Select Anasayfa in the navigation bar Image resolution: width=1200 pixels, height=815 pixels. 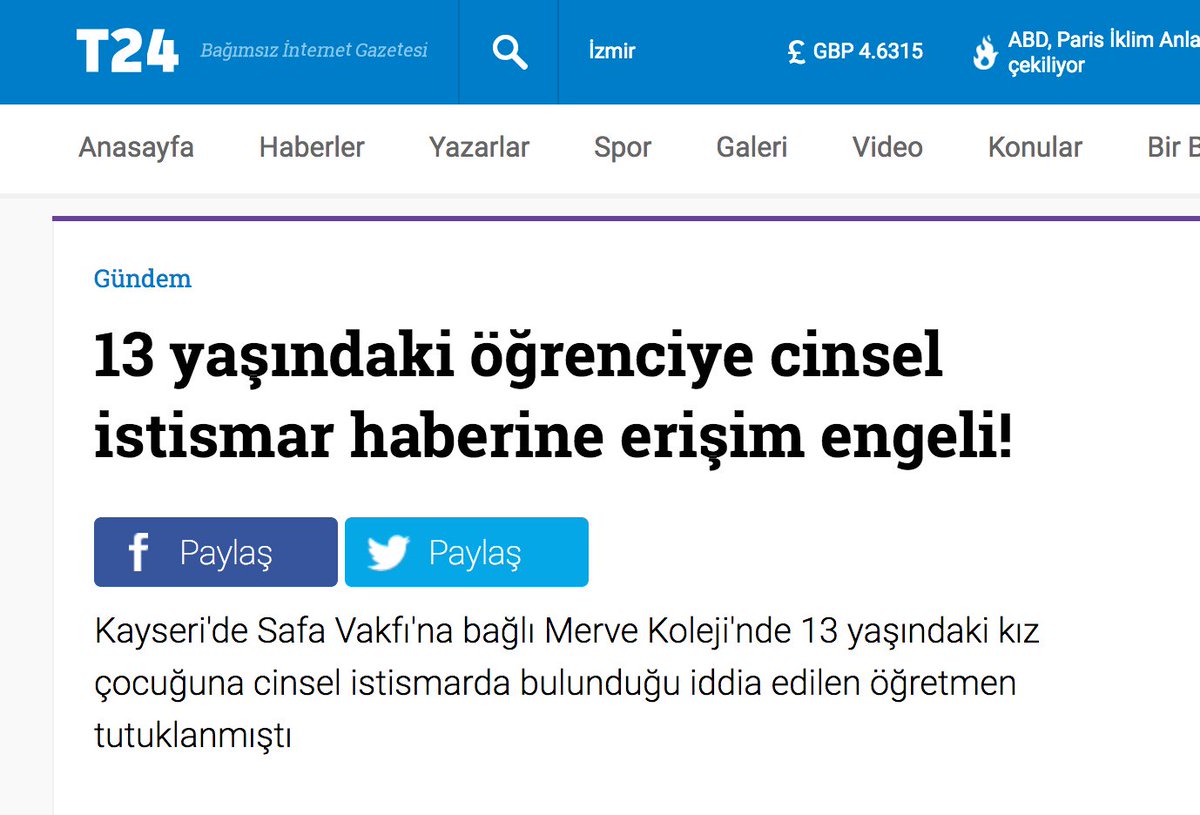coord(136,147)
